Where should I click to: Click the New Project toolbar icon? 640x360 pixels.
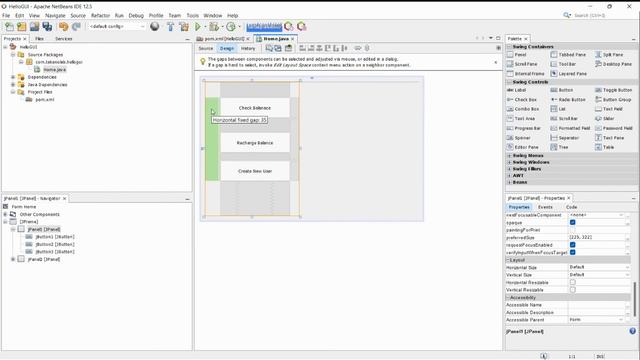[x=22, y=27]
